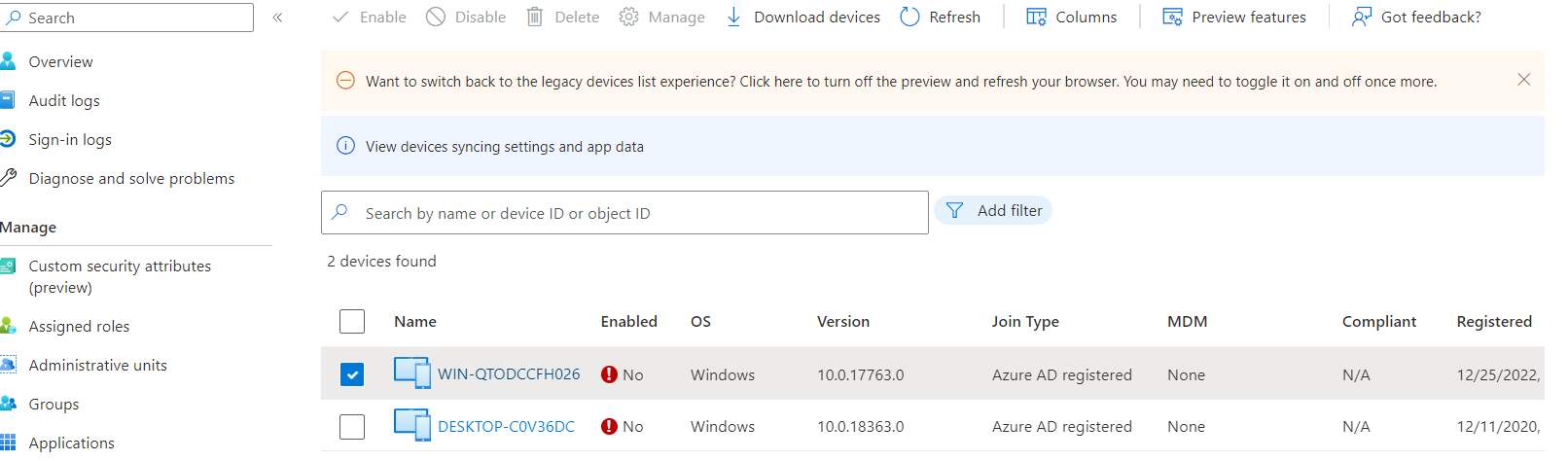Sort by the Name column header
The height and width of the screenshot is (461, 1568).
415,321
